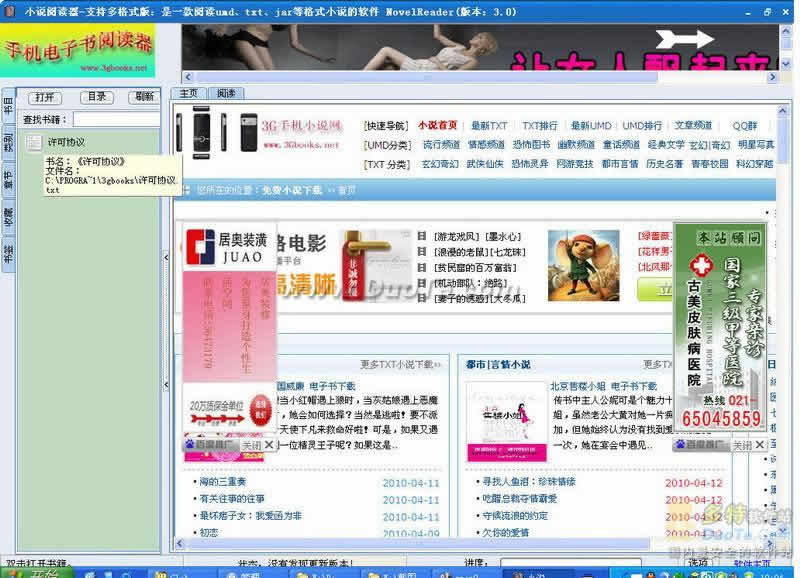
Task: Select the 许可协议 book title text
Action: point(66,142)
